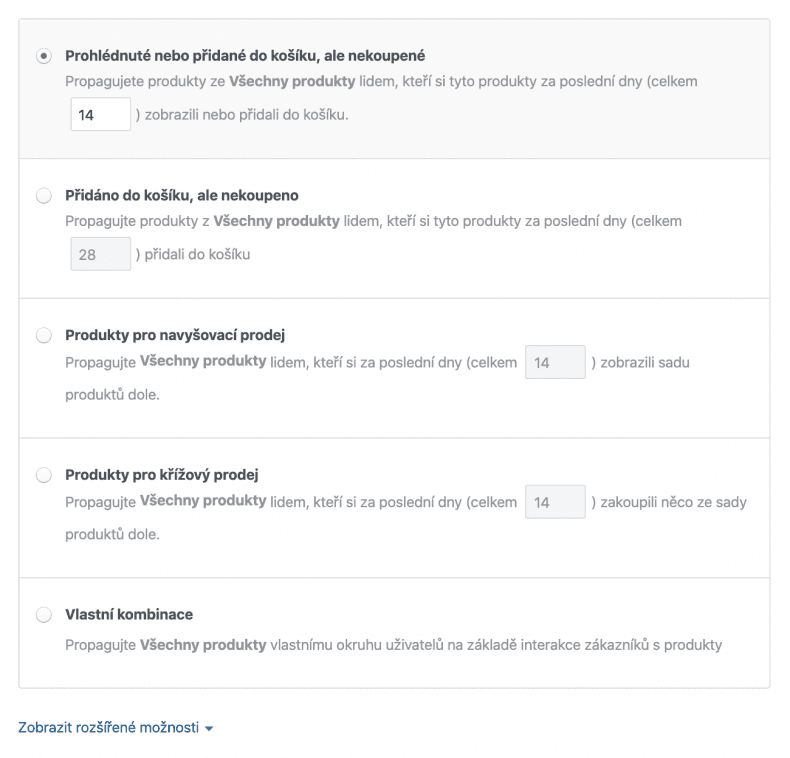The height and width of the screenshot is (758, 790).
Task: Focus the days field in the křížový prodej option
Action: (x=555, y=502)
